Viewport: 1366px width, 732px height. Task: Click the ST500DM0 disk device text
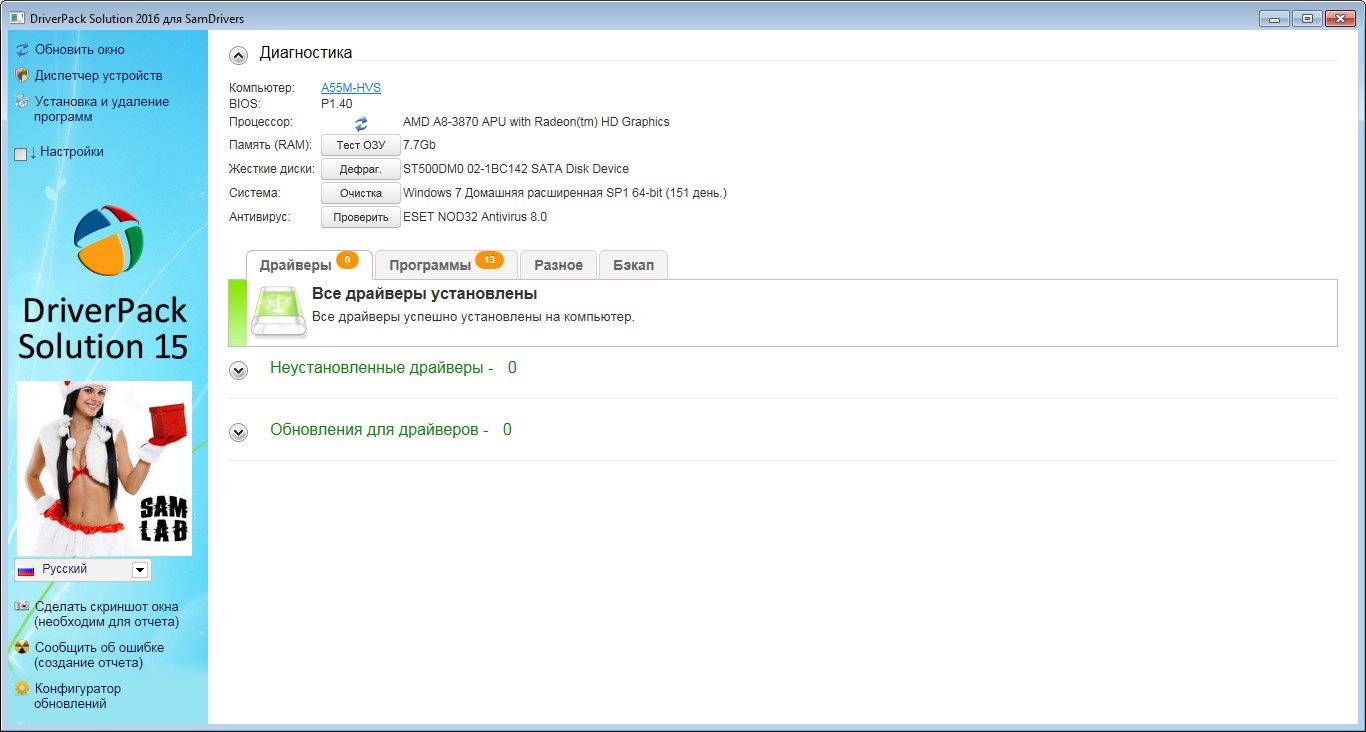coord(516,169)
